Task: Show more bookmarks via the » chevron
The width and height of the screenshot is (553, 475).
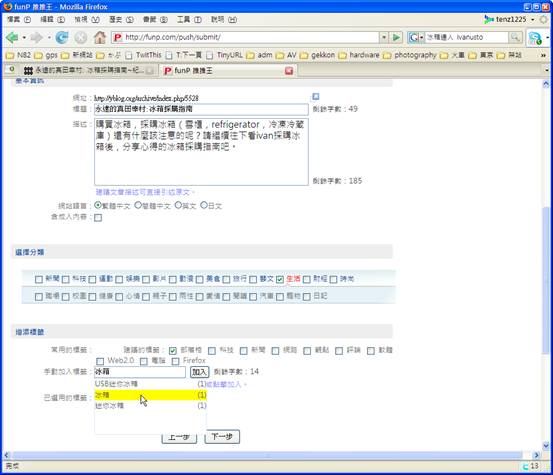Action: [543, 55]
